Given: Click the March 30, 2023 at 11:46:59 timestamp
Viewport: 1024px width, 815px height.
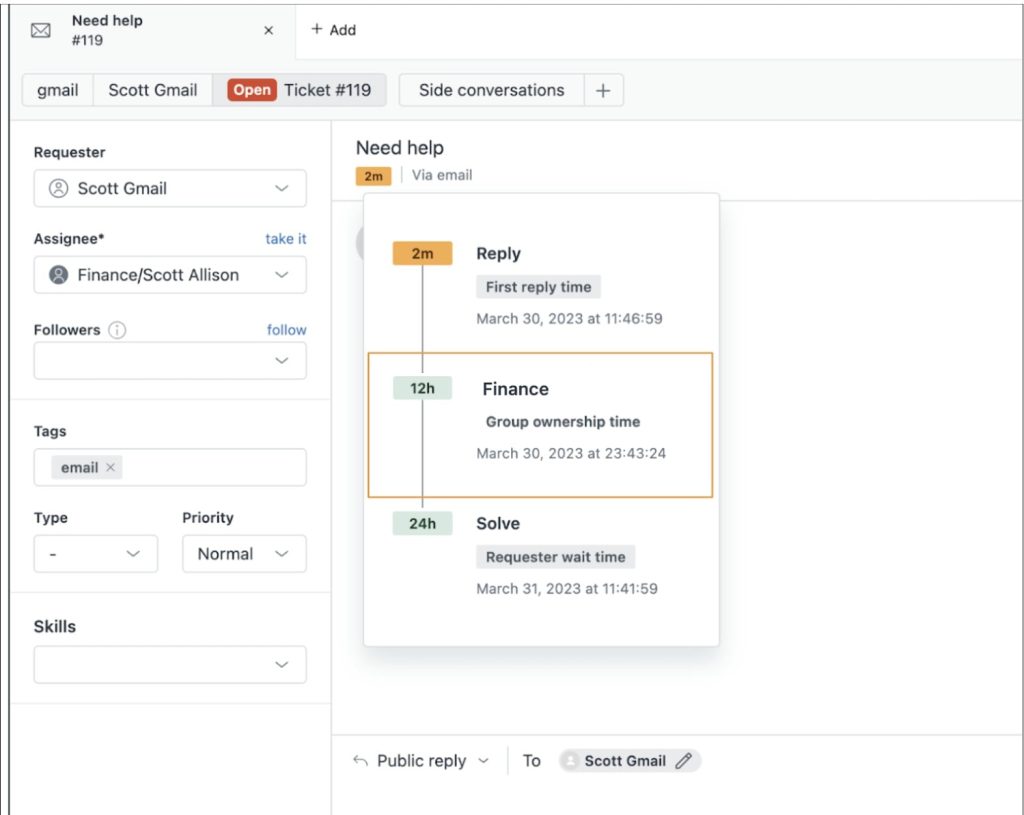Looking at the screenshot, I should point(569,319).
